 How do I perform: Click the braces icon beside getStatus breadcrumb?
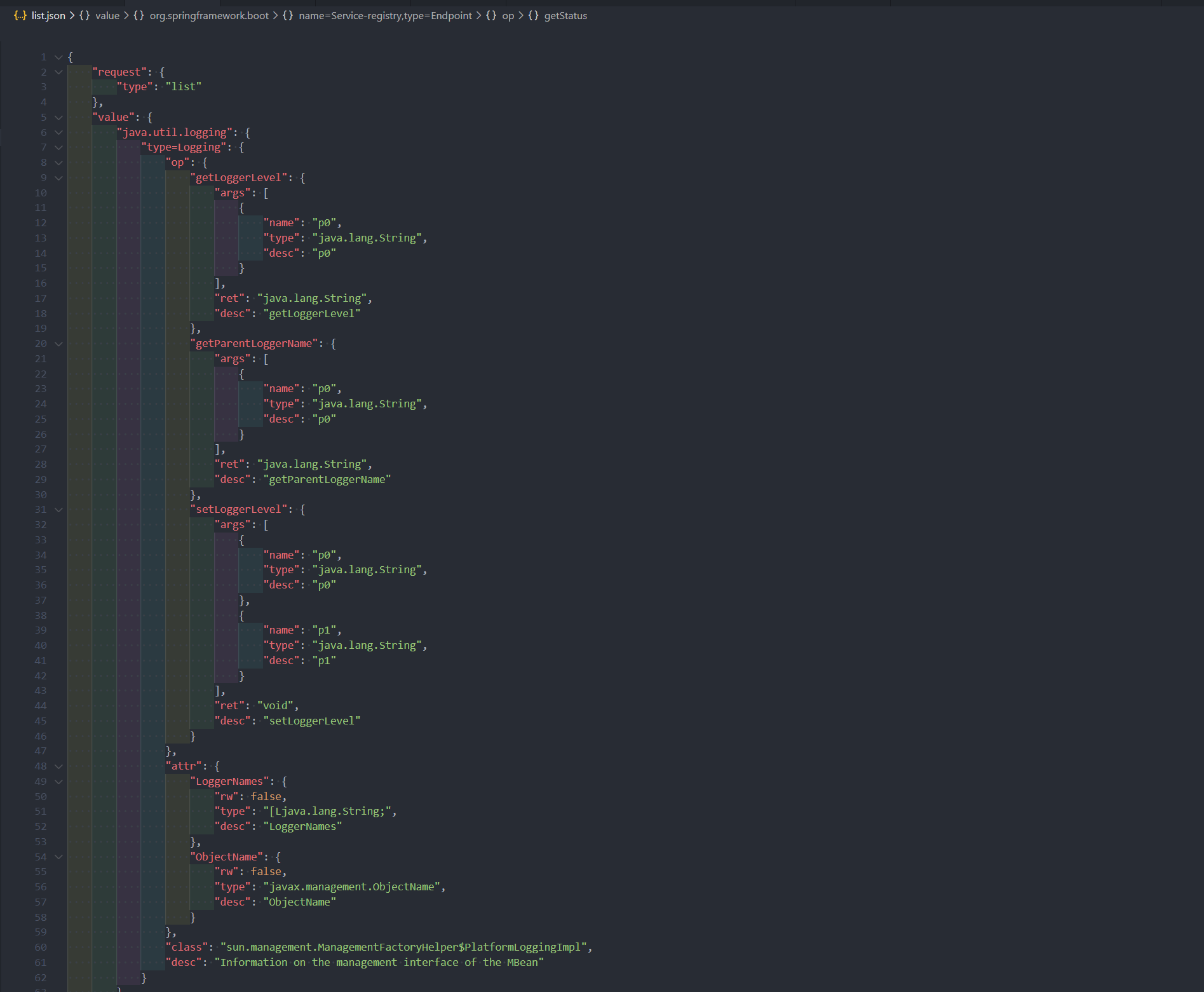pyautogui.click(x=533, y=16)
